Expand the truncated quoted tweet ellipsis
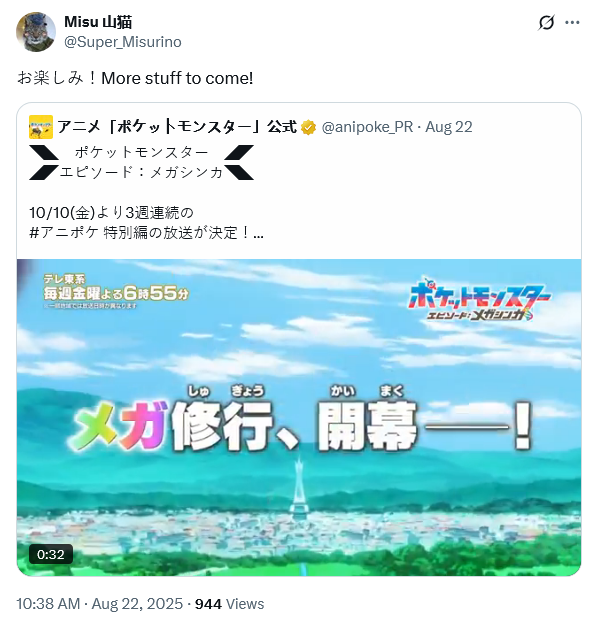598x623 pixels. pyautogui.click(x=258, y=234)
